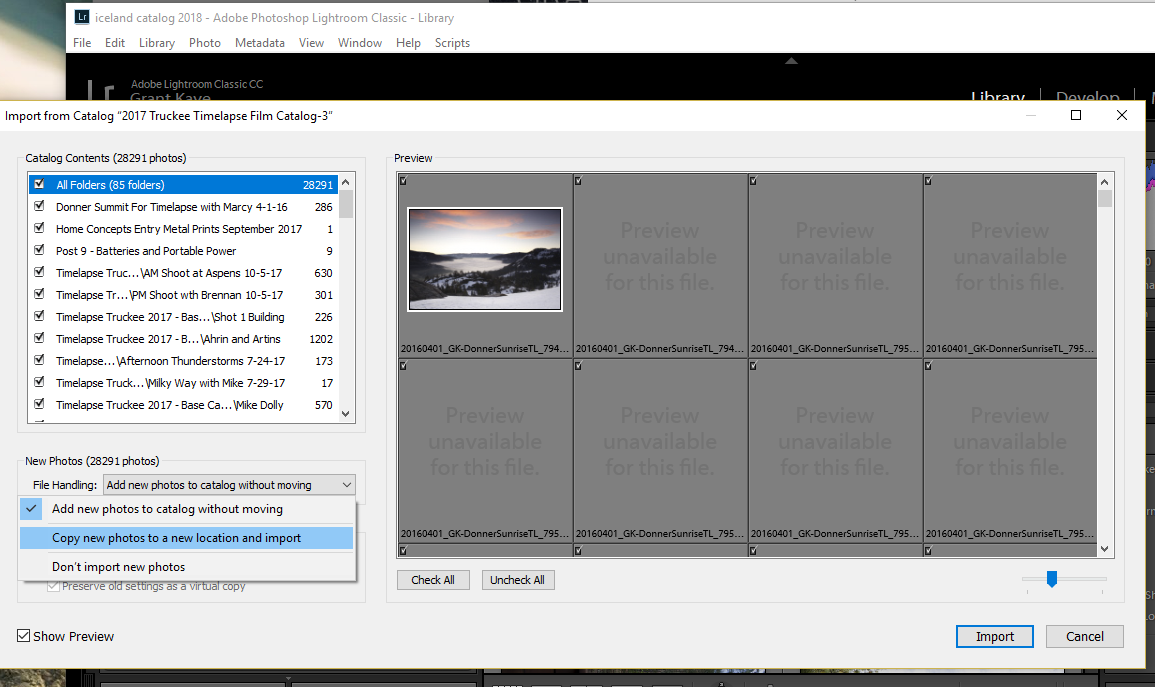
Task: Uncheck PM Shoot wth Brennan 10-5-17 folder
Action: point(40,294)
